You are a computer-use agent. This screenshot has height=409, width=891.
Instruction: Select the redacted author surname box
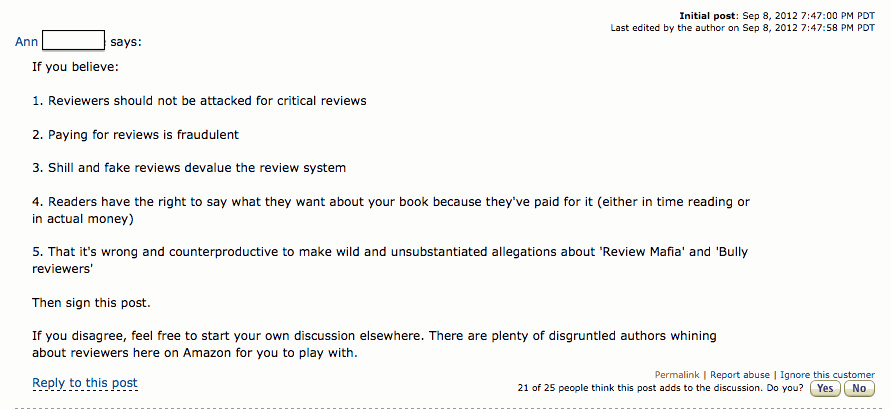click(x=73, y=41)
